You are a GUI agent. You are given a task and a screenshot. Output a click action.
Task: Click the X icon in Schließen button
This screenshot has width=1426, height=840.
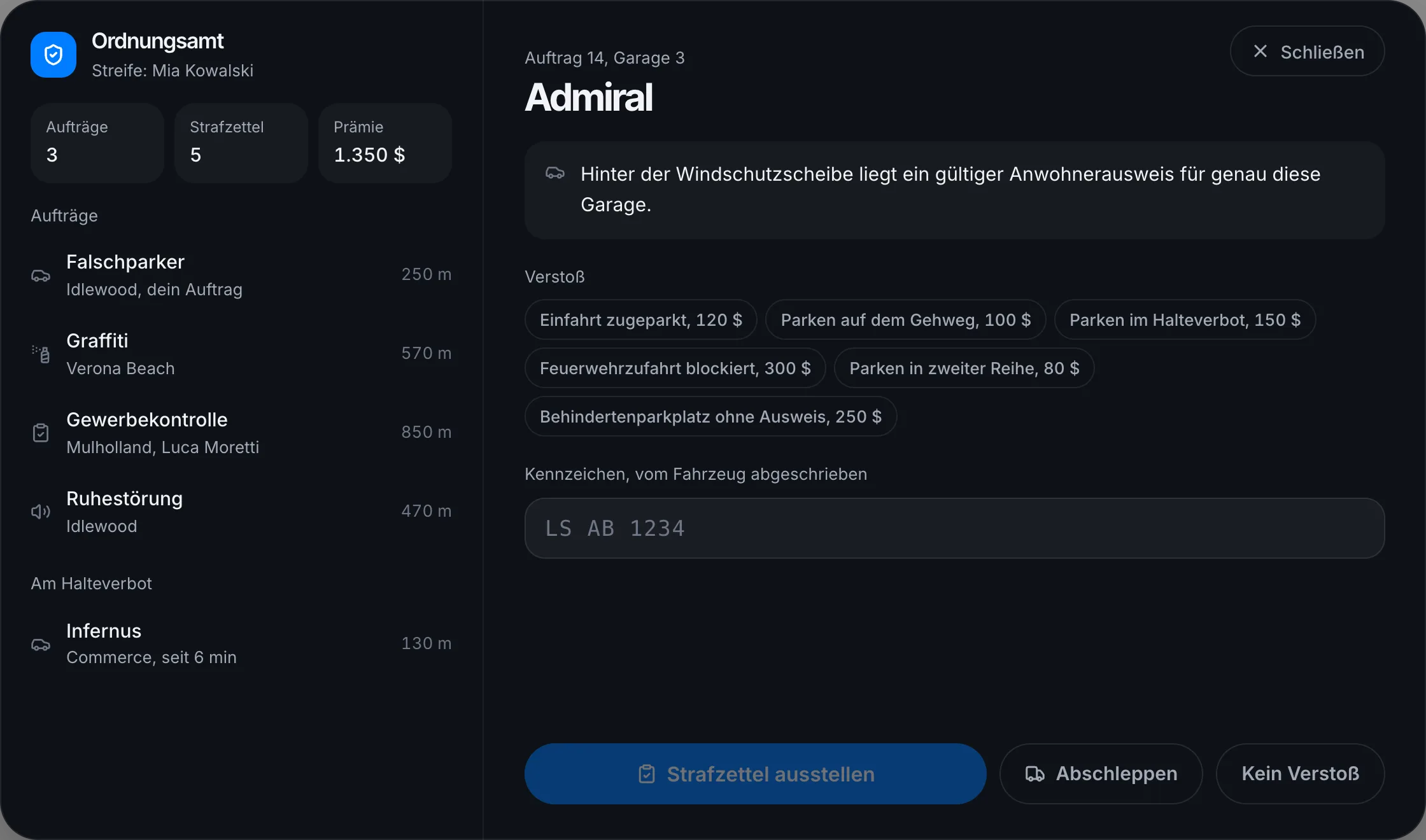coord(1260,52)
